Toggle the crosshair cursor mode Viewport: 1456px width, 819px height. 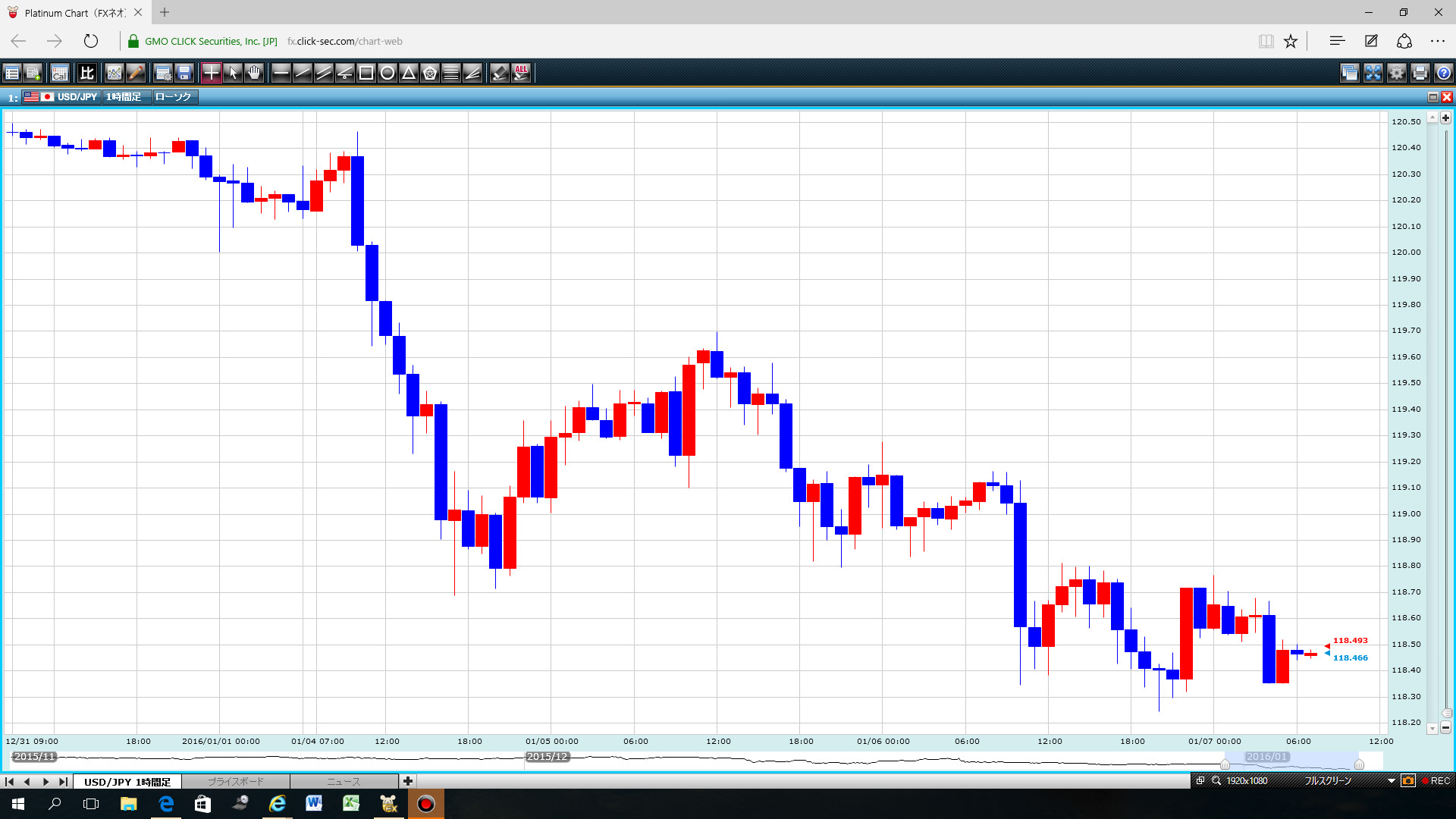(x=211, y=73)
